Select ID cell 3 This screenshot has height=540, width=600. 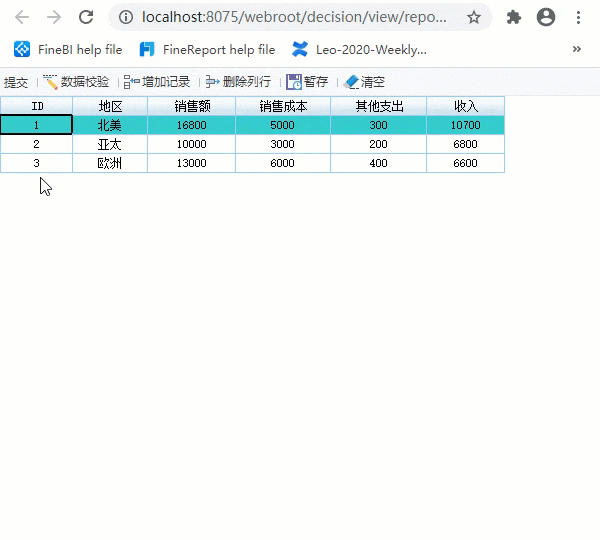tap(36, 163)
